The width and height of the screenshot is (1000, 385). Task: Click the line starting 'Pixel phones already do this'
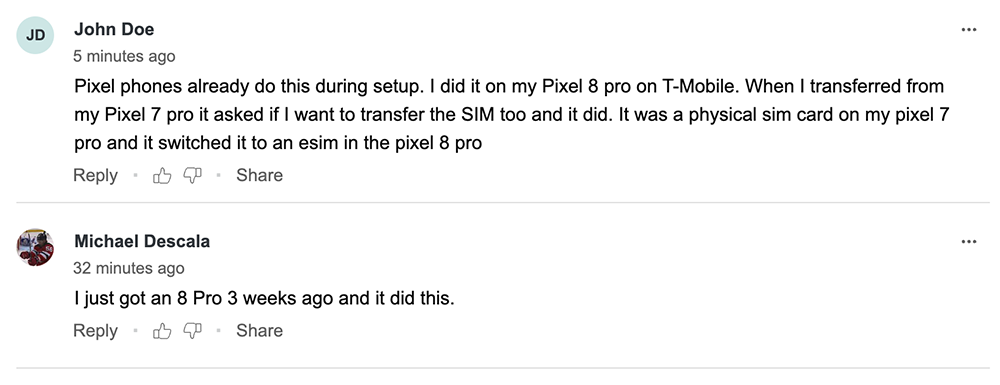(x=509, y=86)
